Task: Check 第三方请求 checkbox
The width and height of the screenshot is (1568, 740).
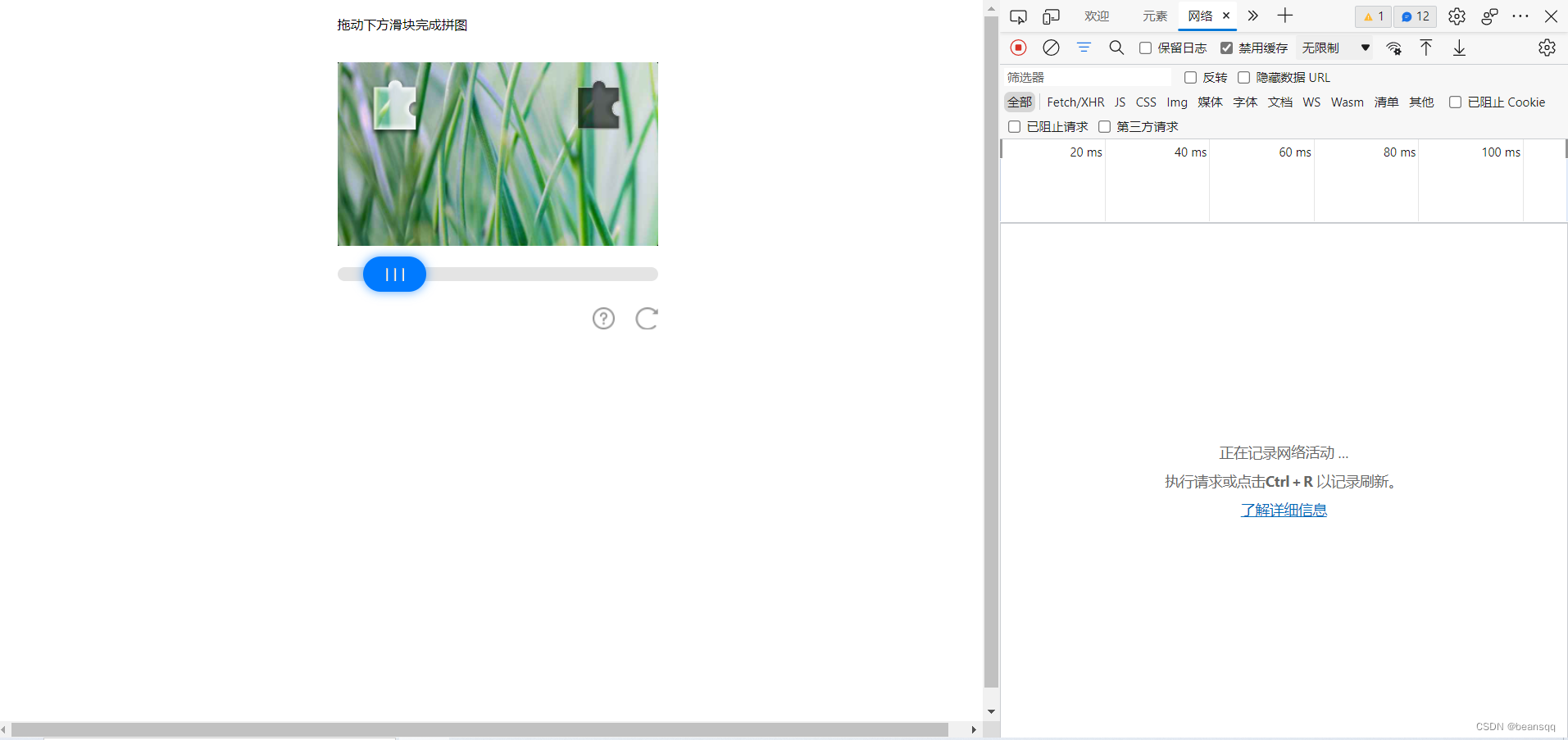Action: coord(1104,126)
